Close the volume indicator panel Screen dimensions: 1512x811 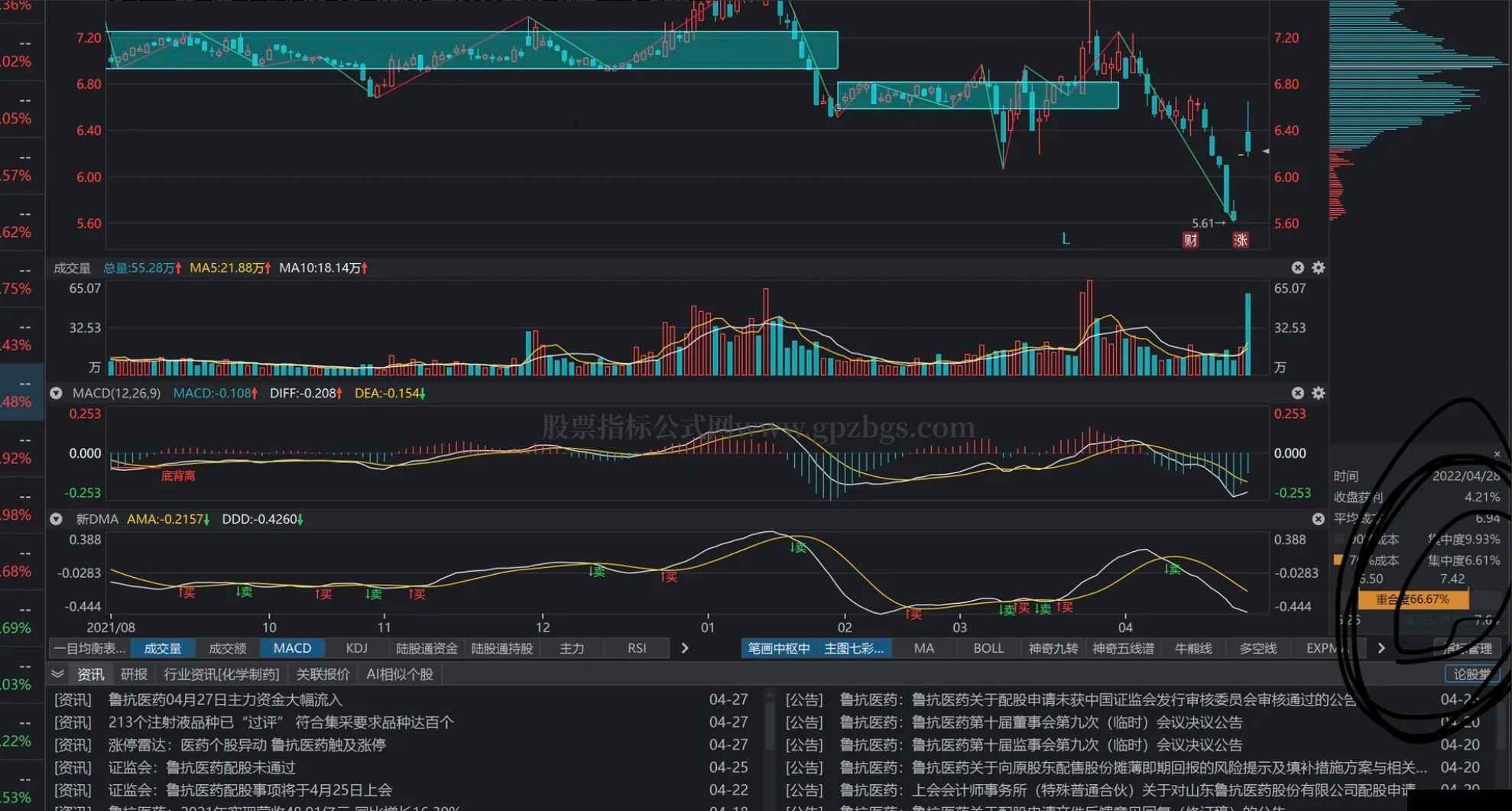[x=1298, y=268]
